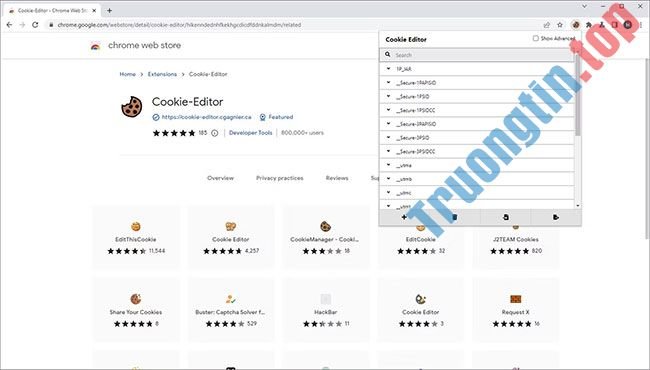Click the Cookie-Editor extension icon in the toolbar
Image resolution: width=650 pixels, height=370 pixels.
point(575,25)
